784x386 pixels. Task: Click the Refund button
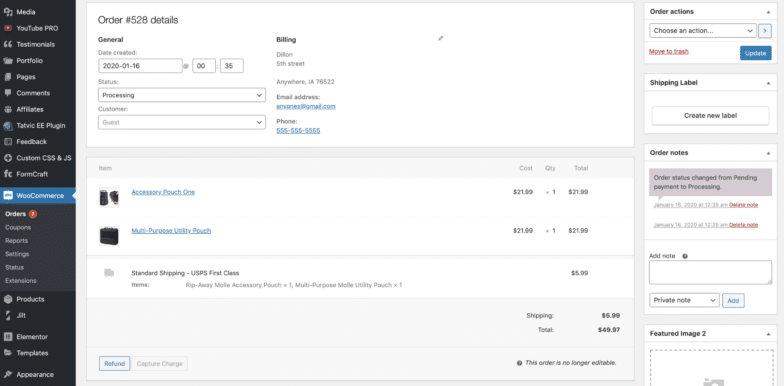(114, 364)
